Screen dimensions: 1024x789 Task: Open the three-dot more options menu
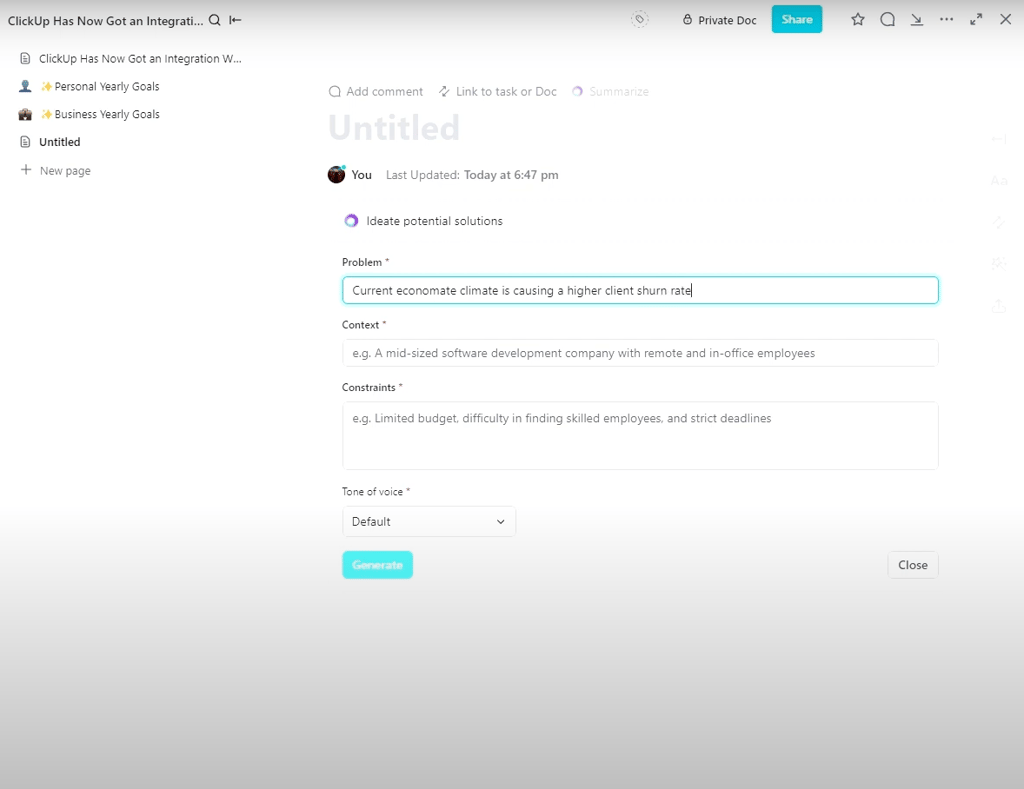946,20
